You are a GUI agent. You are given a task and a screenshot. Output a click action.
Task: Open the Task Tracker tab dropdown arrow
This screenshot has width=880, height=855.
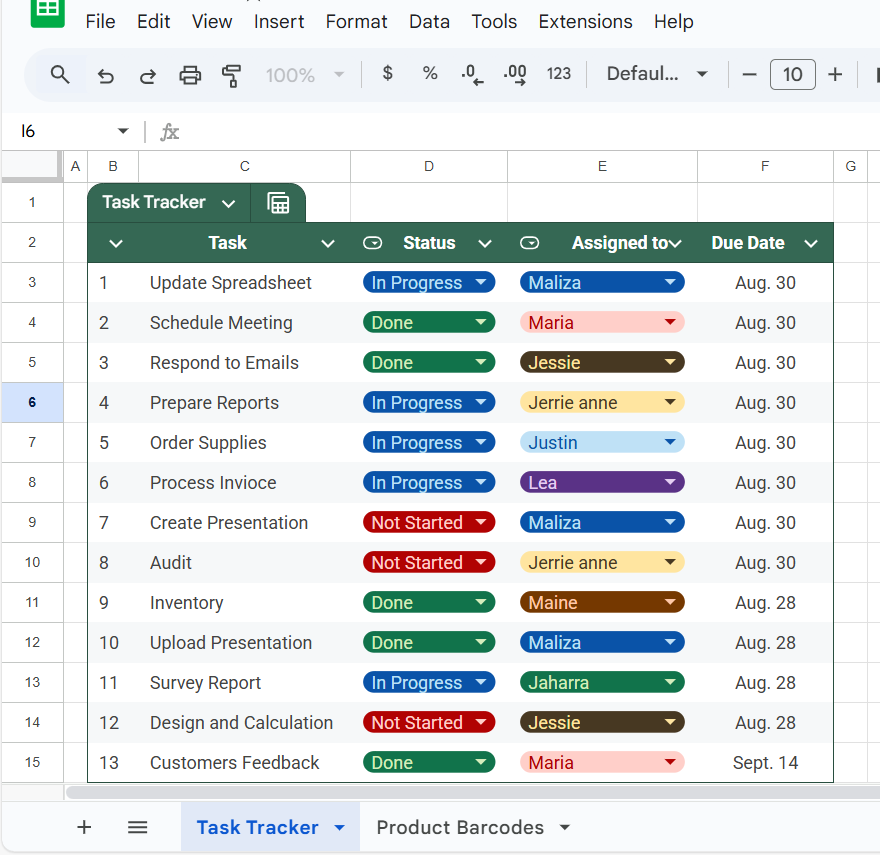(x=340, y=827)
